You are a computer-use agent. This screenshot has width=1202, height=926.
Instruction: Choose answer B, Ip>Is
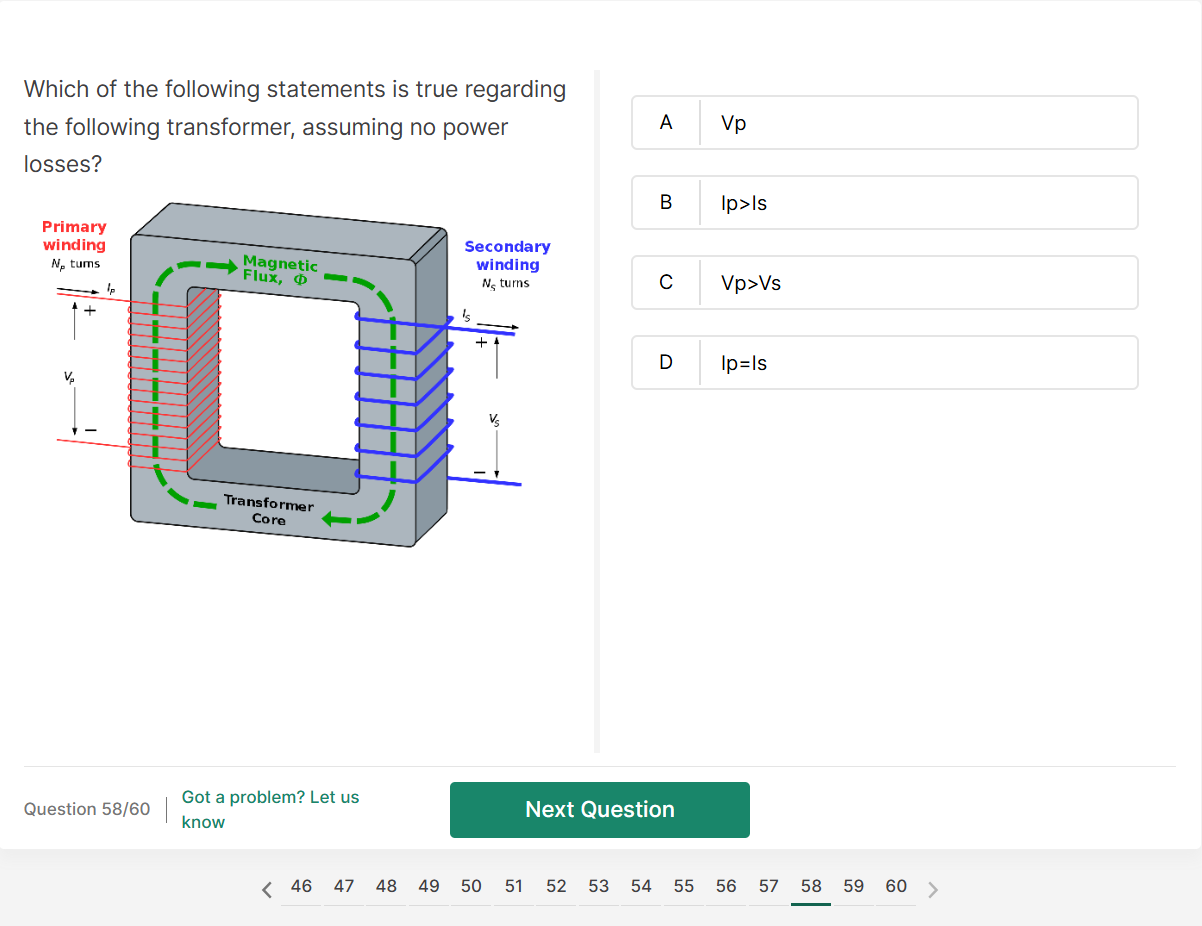point(884,203)
